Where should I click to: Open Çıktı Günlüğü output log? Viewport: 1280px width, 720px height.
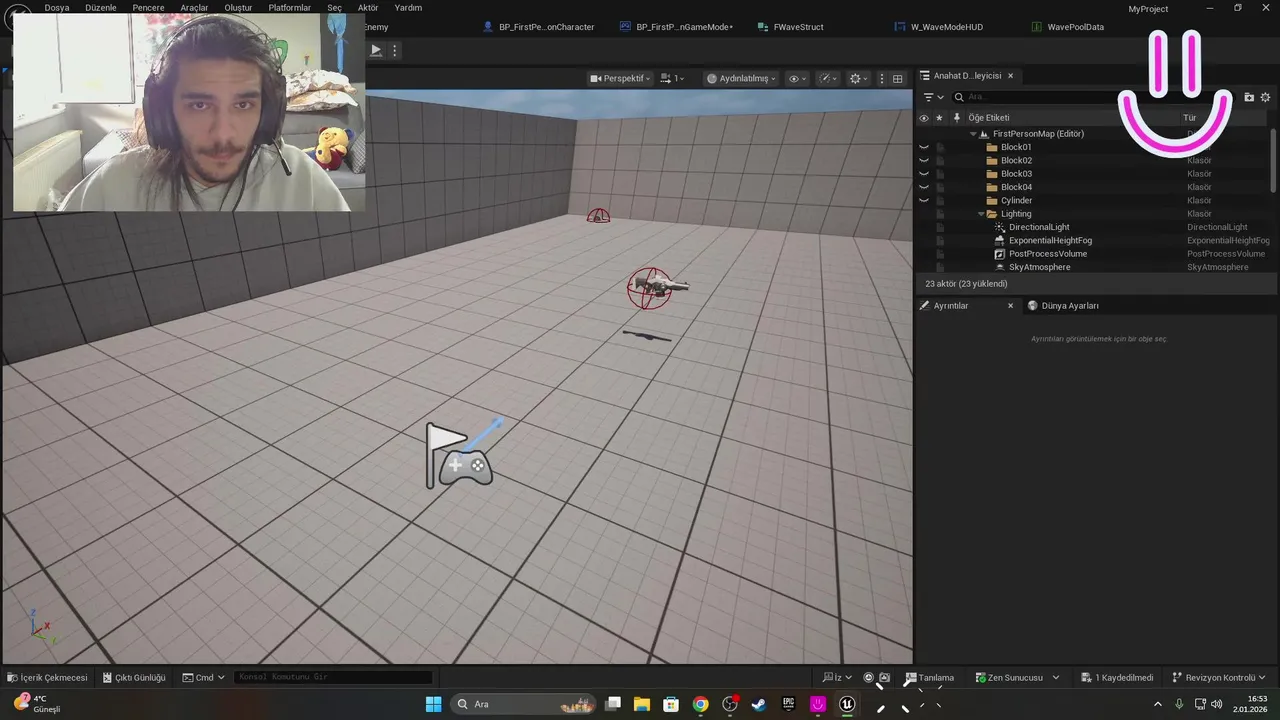pyautogui.click(x=134, y=678)
